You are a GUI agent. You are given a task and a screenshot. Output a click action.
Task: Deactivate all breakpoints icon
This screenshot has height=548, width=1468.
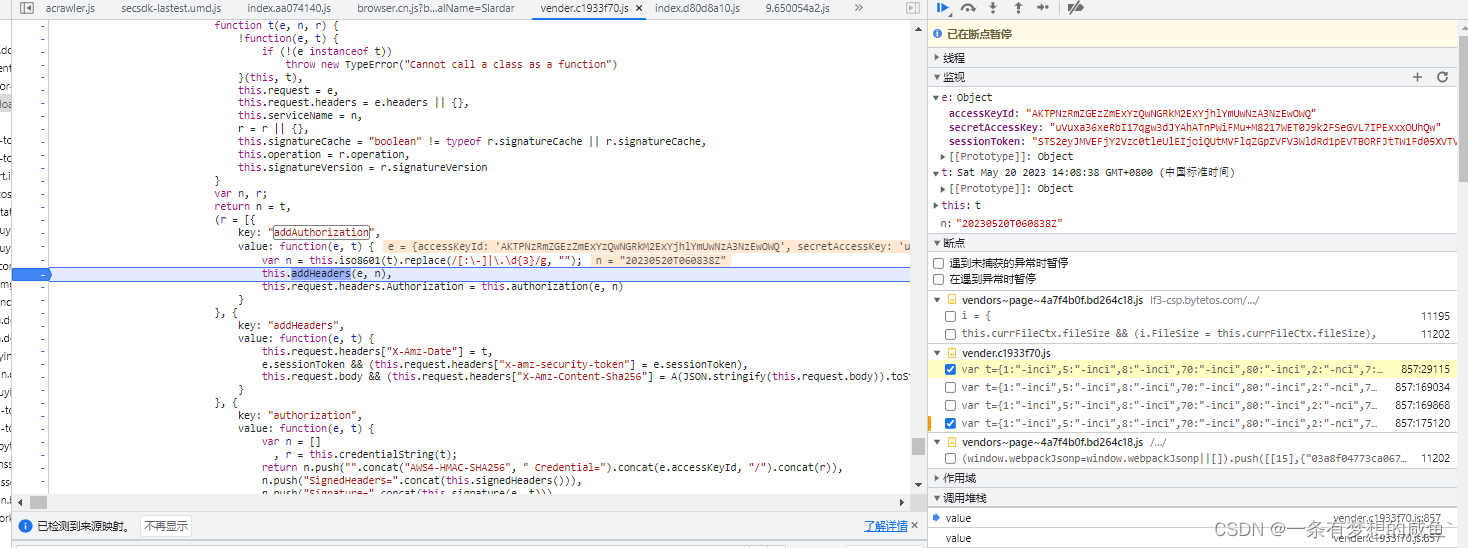[1075, 8]
